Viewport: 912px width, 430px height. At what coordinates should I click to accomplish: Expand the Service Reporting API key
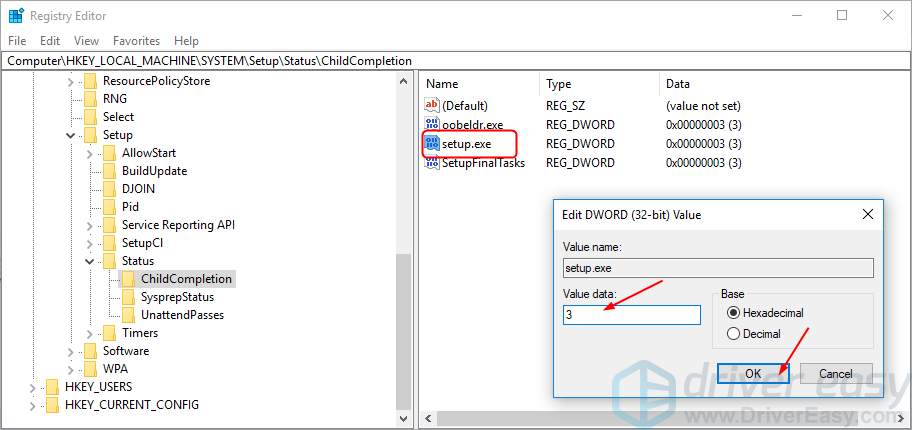click(x=90, y=226)
